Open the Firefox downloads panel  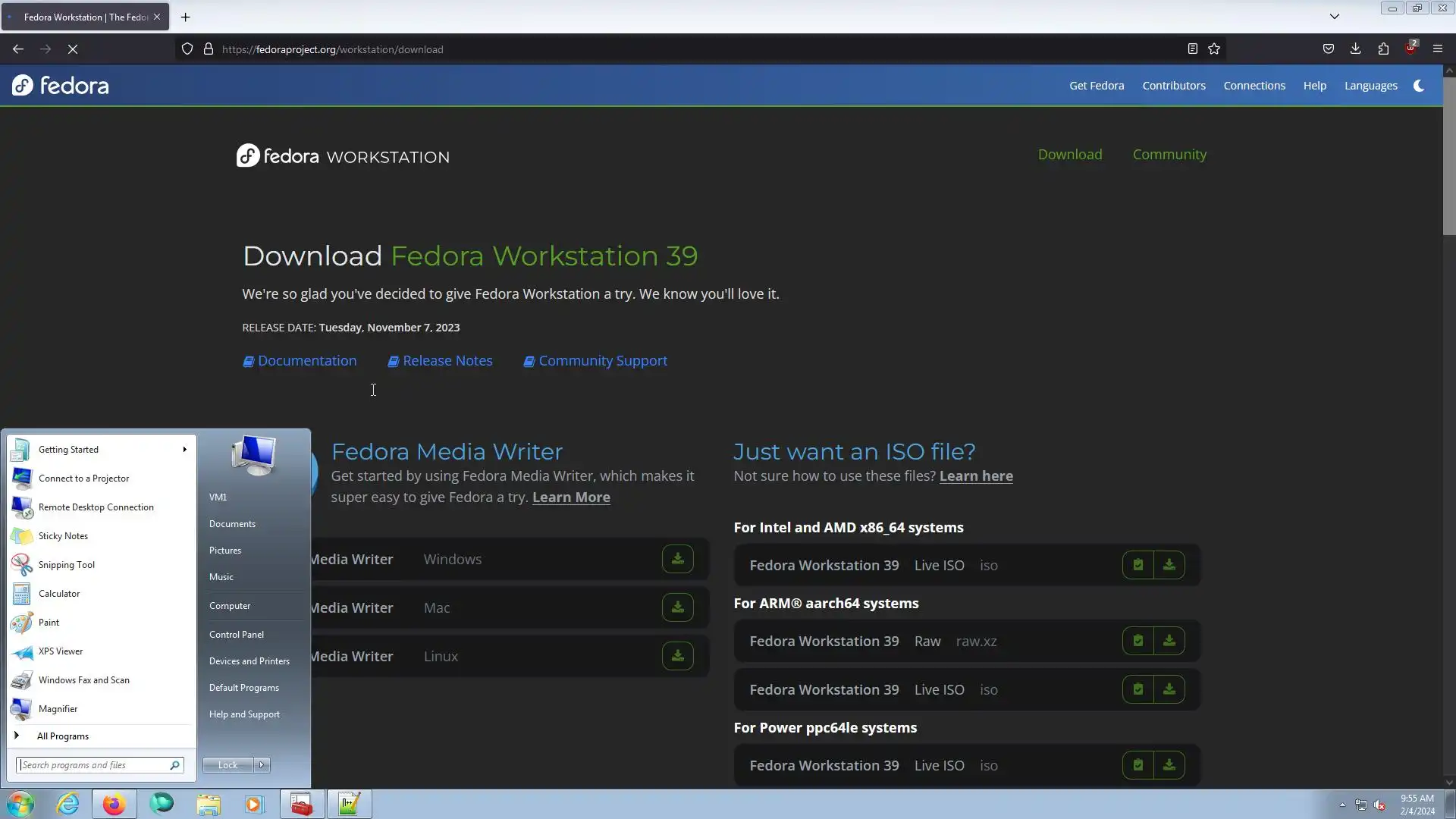(1355, 49)
